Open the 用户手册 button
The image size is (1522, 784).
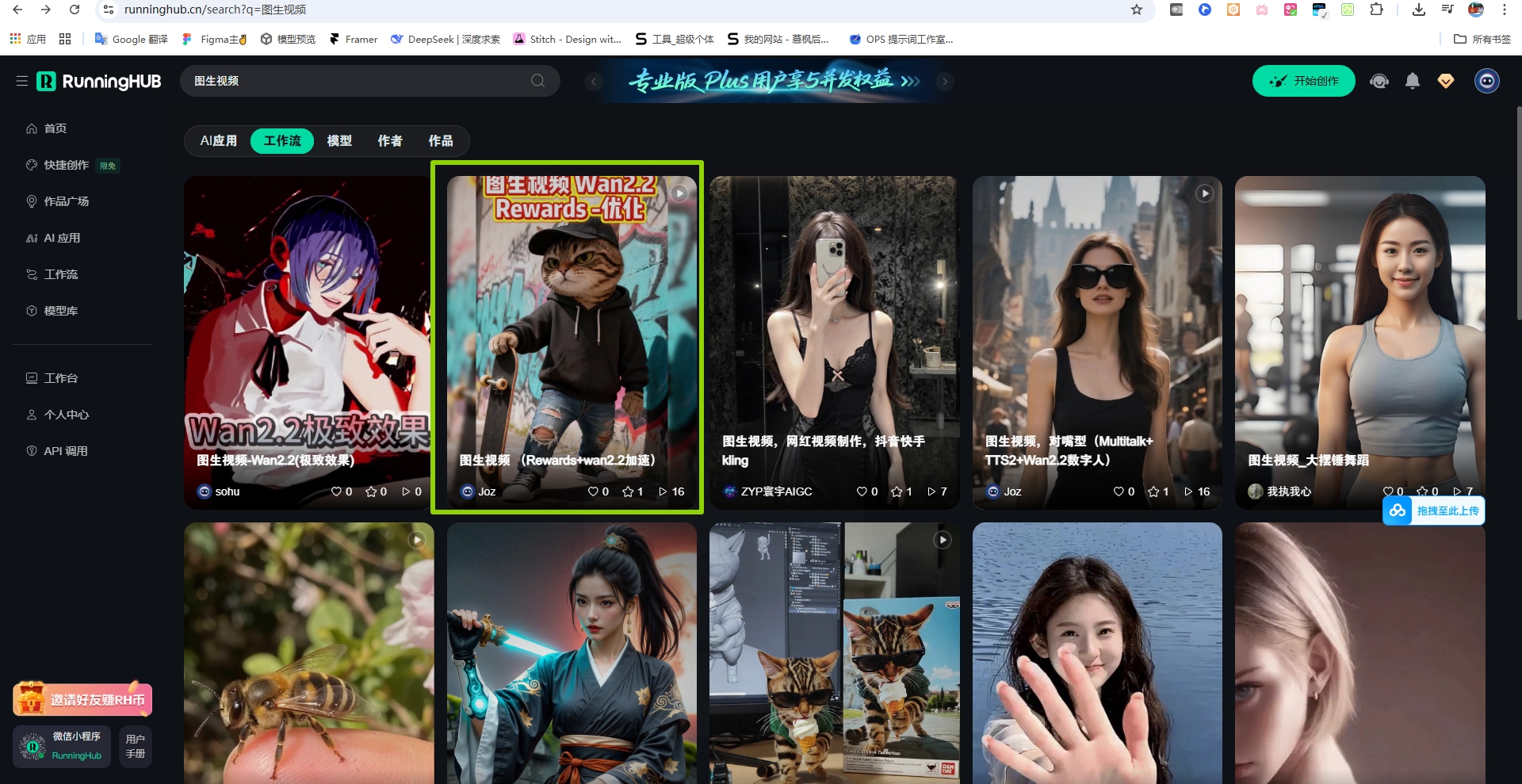point(136,746)
